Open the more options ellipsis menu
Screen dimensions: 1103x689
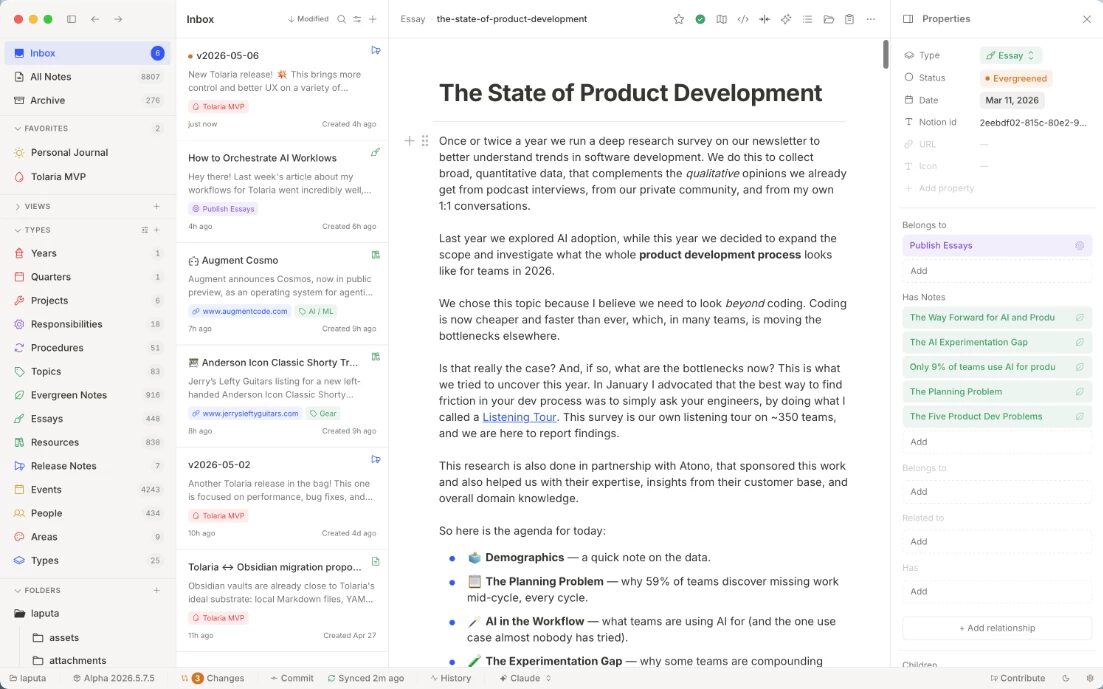coord(871,19)
